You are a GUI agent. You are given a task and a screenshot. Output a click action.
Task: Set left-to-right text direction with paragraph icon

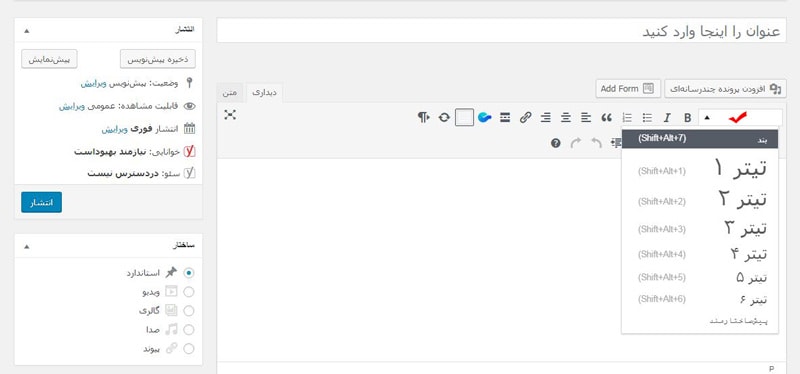pos(423,118)
